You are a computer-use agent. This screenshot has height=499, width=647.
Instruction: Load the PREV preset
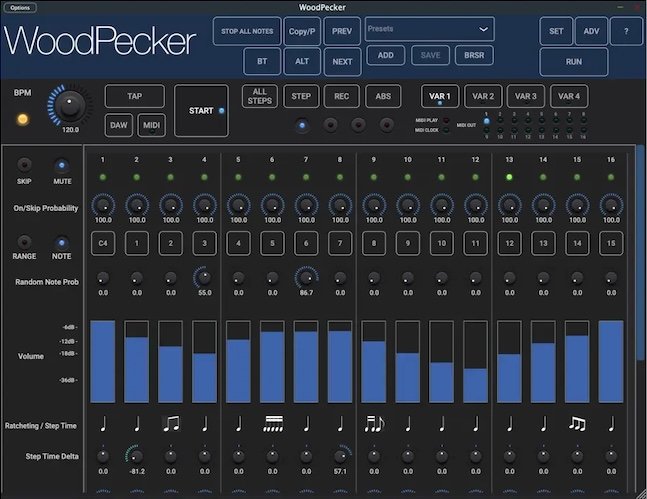(342, 31)
